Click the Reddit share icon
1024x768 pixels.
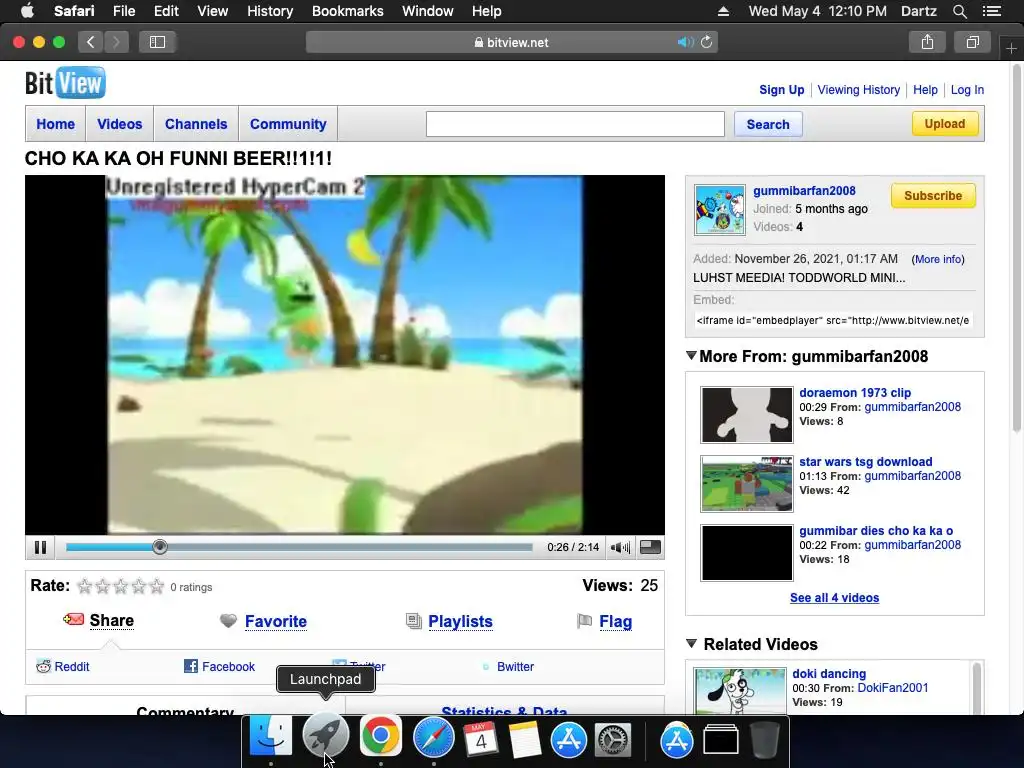(43, 666)
